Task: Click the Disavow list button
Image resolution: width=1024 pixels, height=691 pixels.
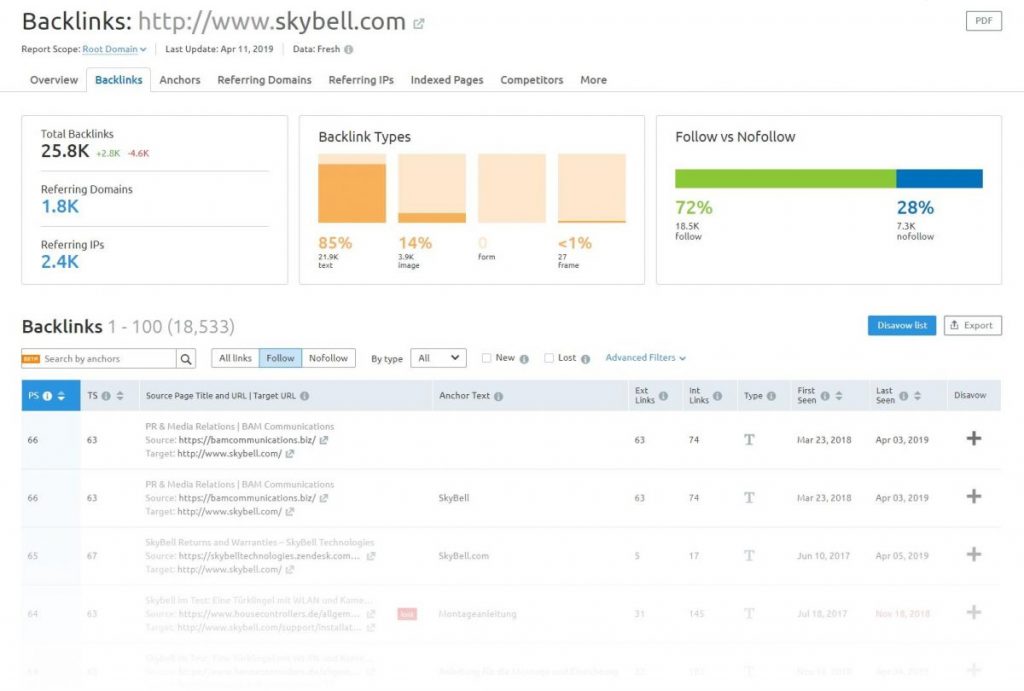Action: pos(902,325)
